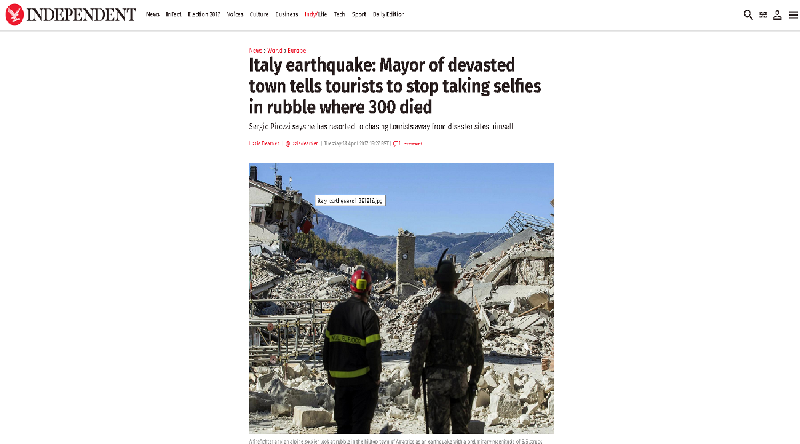800x444 pixels.
Task: Click the currency/subscribe icon beside search
Action: point(763,15)
